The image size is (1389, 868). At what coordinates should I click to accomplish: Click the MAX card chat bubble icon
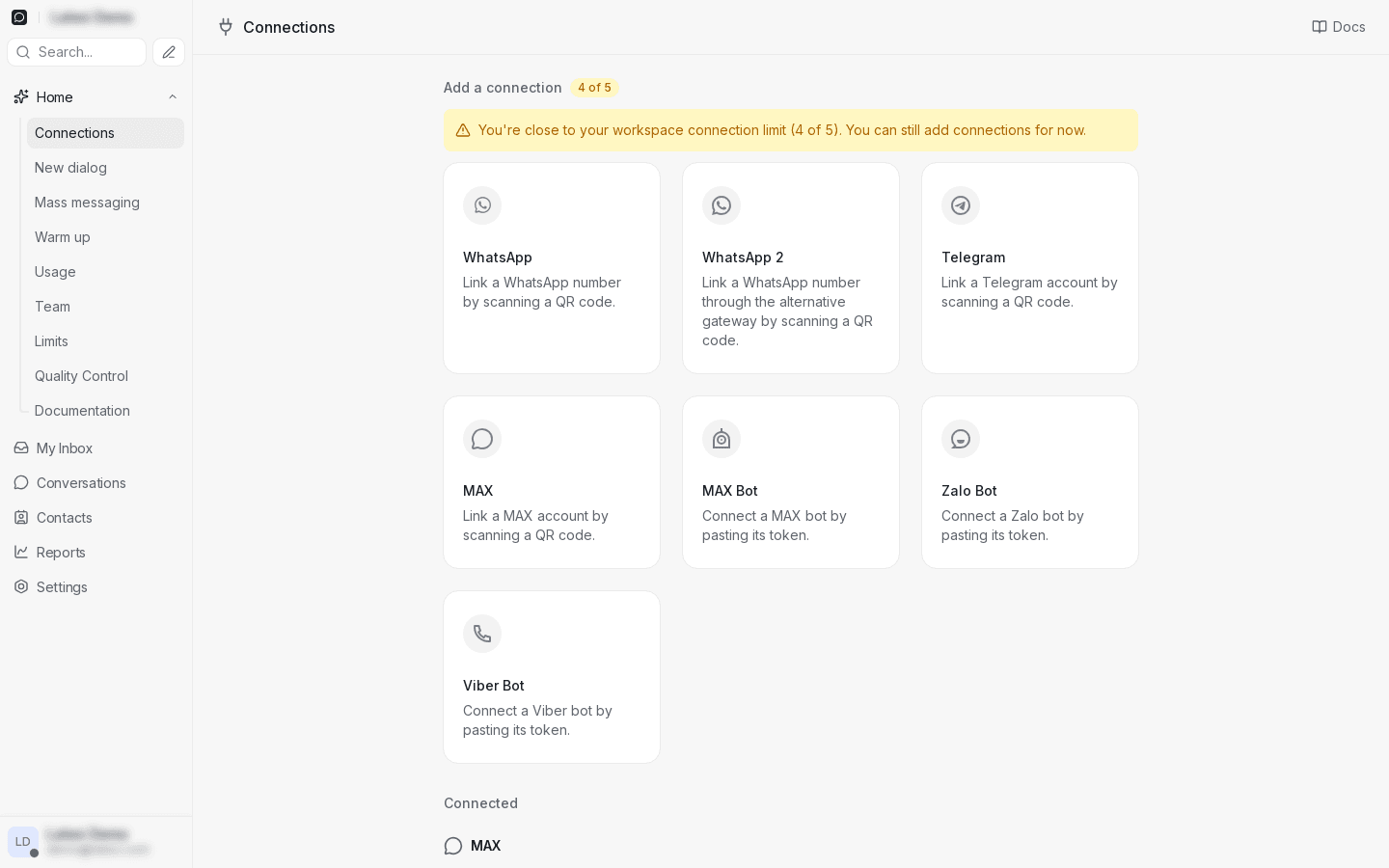pos(482,439)
